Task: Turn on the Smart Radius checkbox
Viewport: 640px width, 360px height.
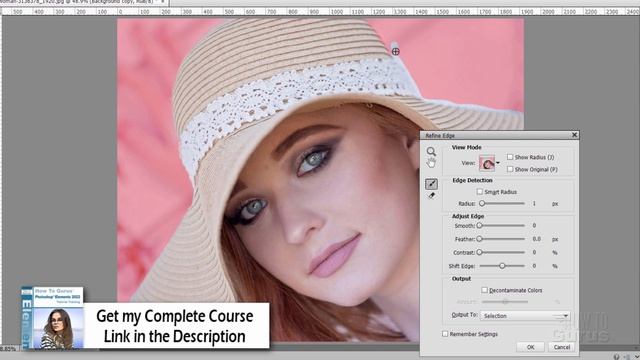Action: [480, 191]
